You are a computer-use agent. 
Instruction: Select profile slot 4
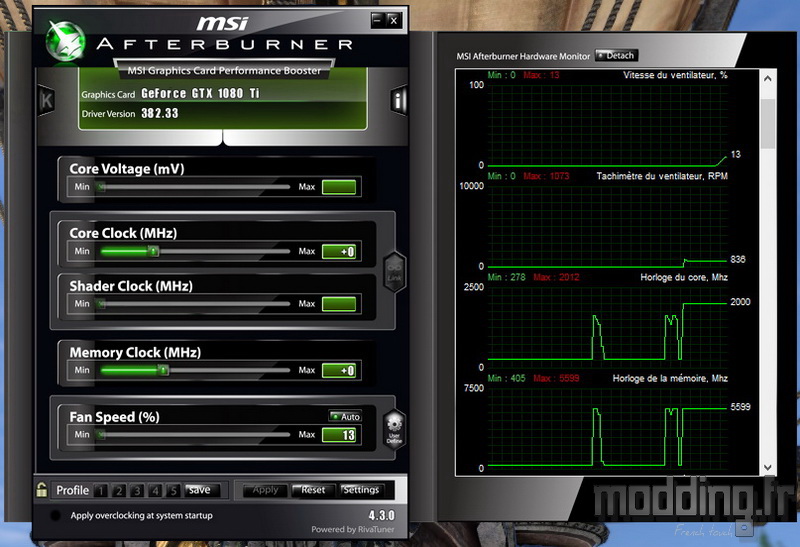[x=155, y=491]
